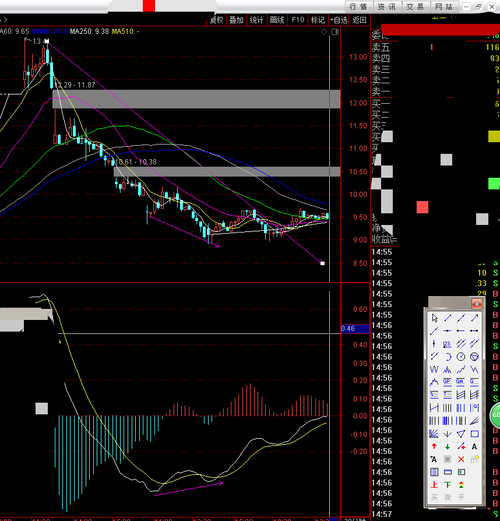The image size is (500, 521).
Task: Click the 画线 draw line button
Action: click(277, 20)
